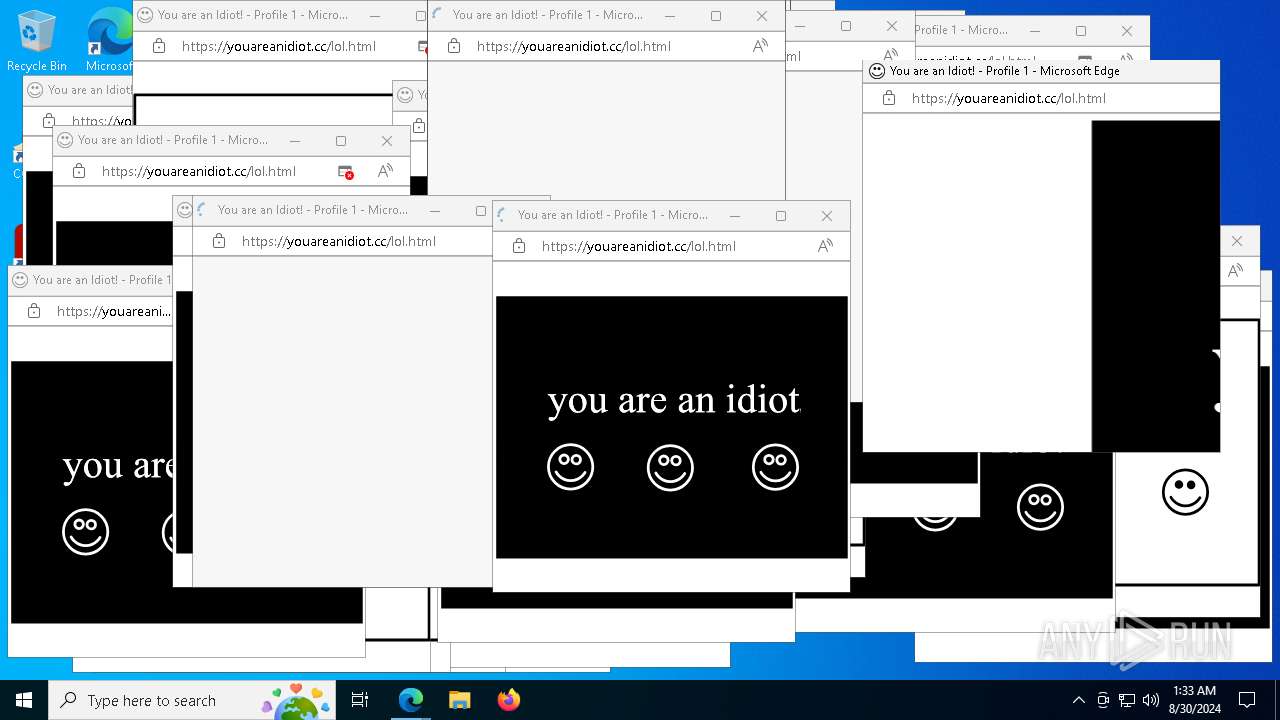Click Meet Now camera icon in system tray
The image size is (1280, 720).
[1103, 700]
